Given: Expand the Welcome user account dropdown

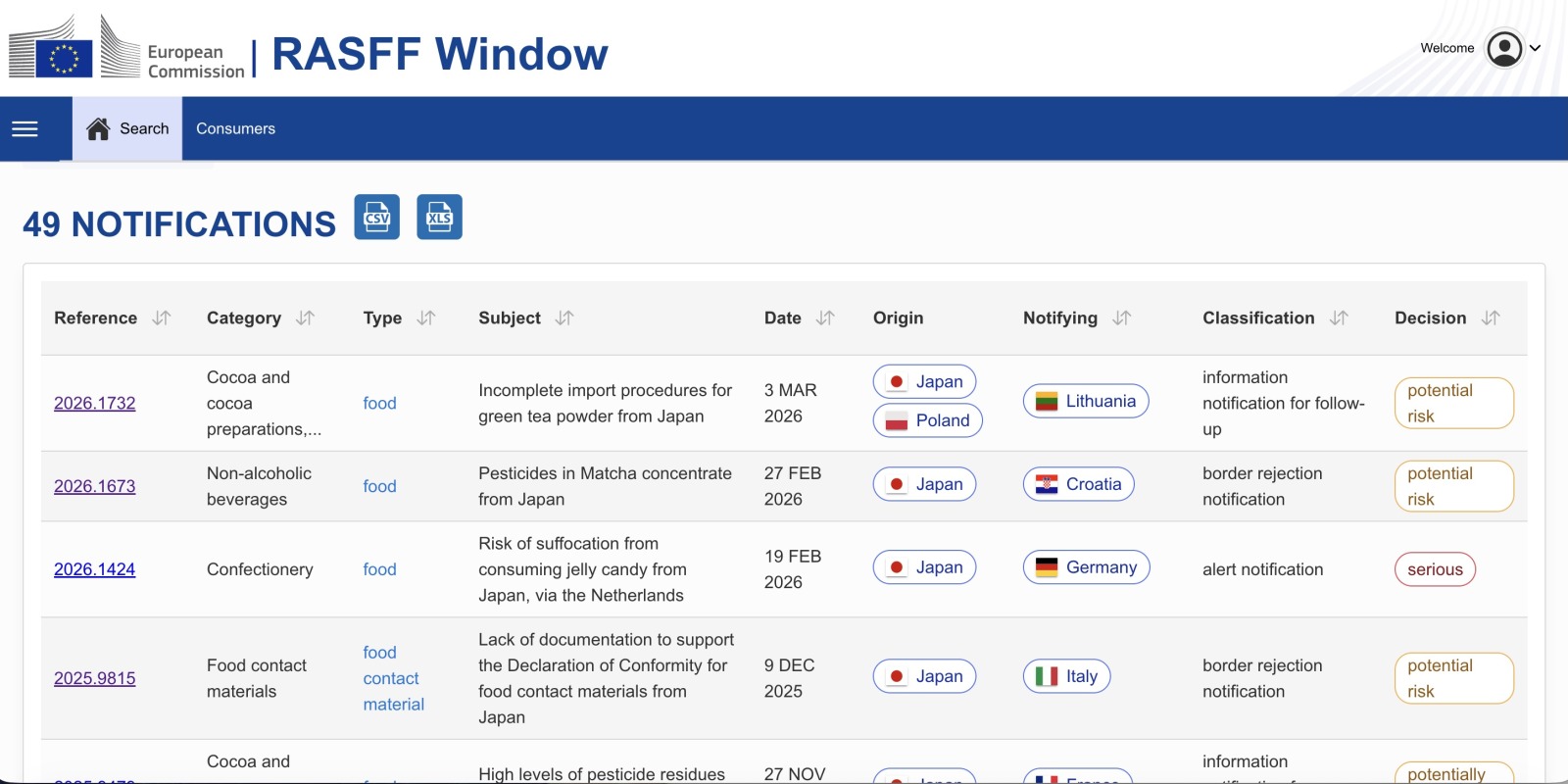Looking at the screenshot, I should pos(1512,48).
